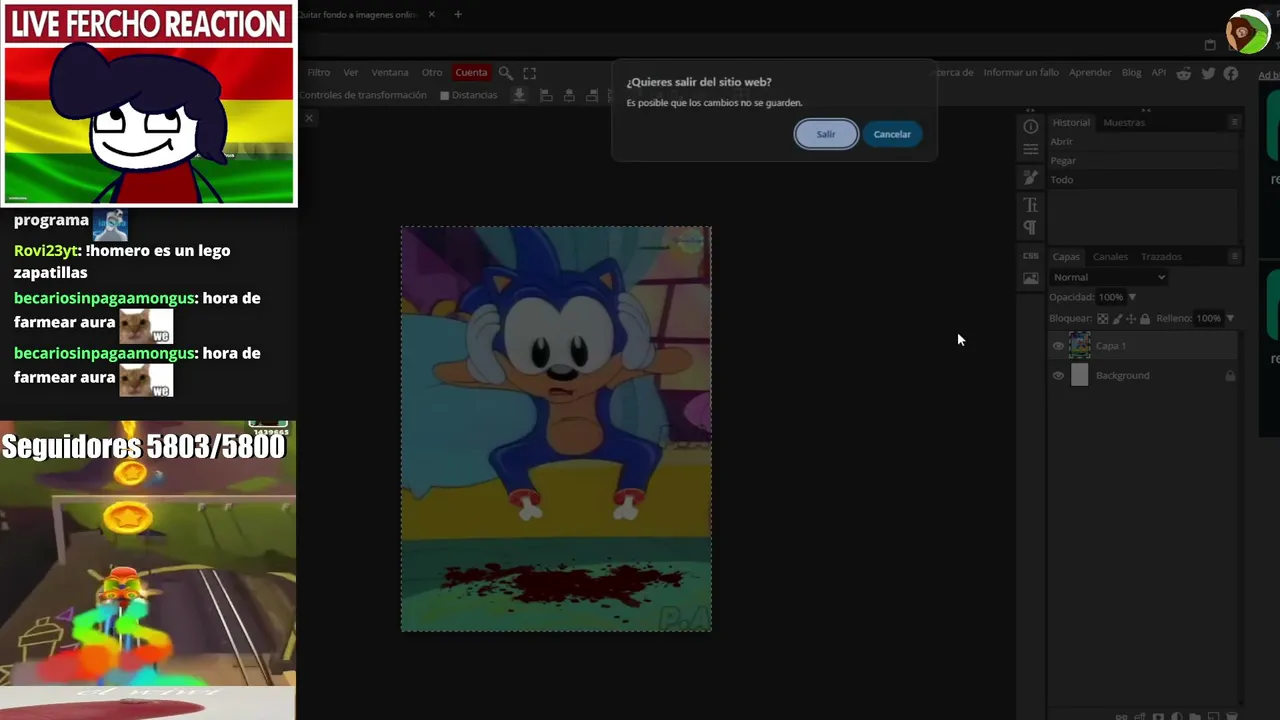Open the Reddit icon link
The height and width of the screenshot is (720, 1280).
tap(1184, 73)
